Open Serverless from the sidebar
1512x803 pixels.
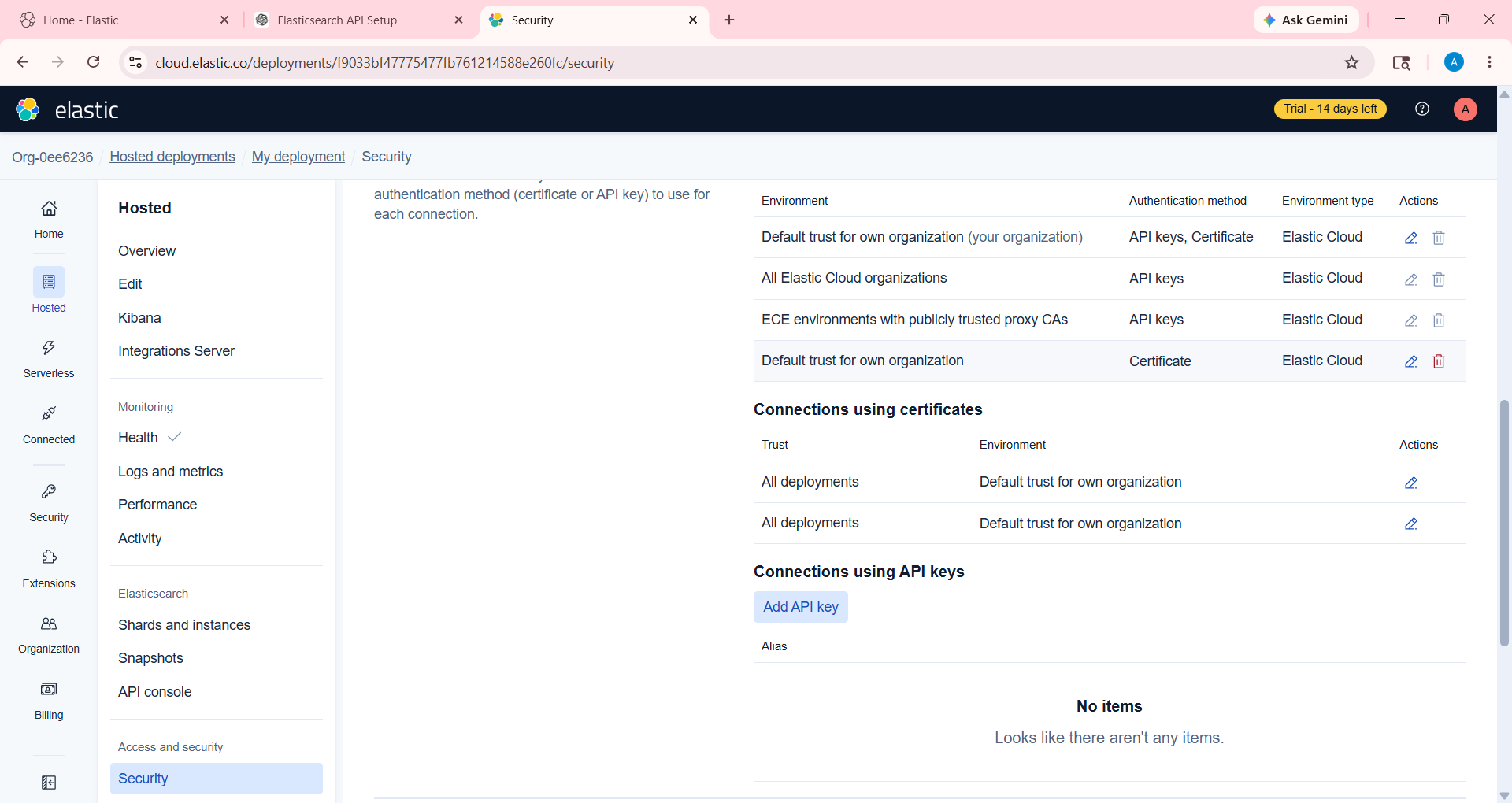[x=49, y=358]
